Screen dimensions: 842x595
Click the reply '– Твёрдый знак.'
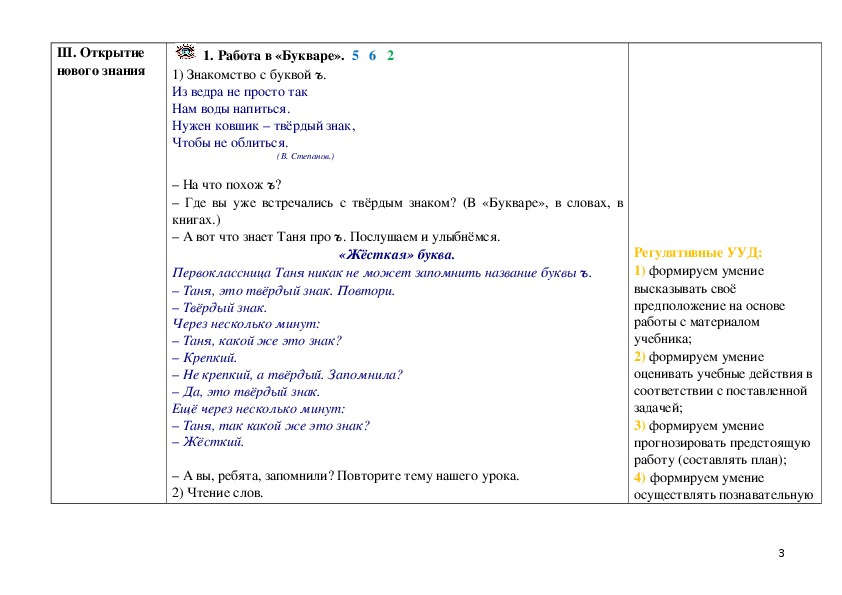pyautogui.click(x=220, y=308)
